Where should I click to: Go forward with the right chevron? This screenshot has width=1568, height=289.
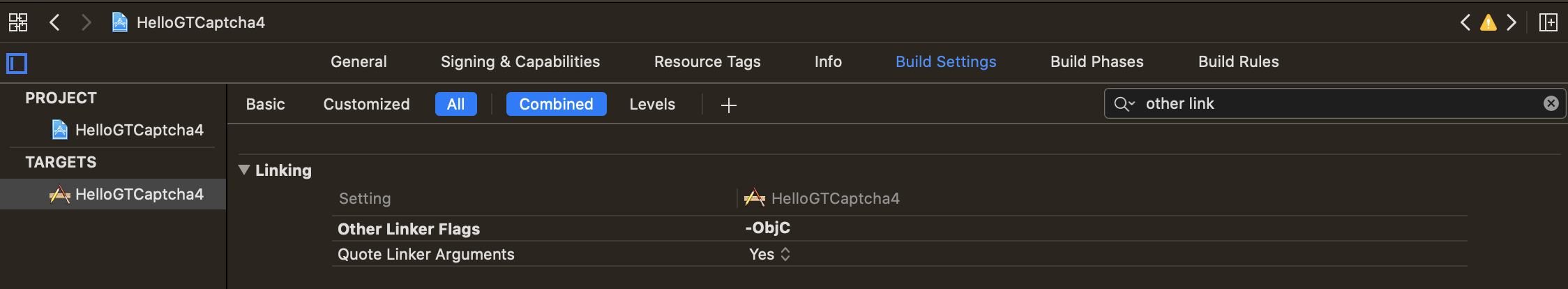click(86, 22)
